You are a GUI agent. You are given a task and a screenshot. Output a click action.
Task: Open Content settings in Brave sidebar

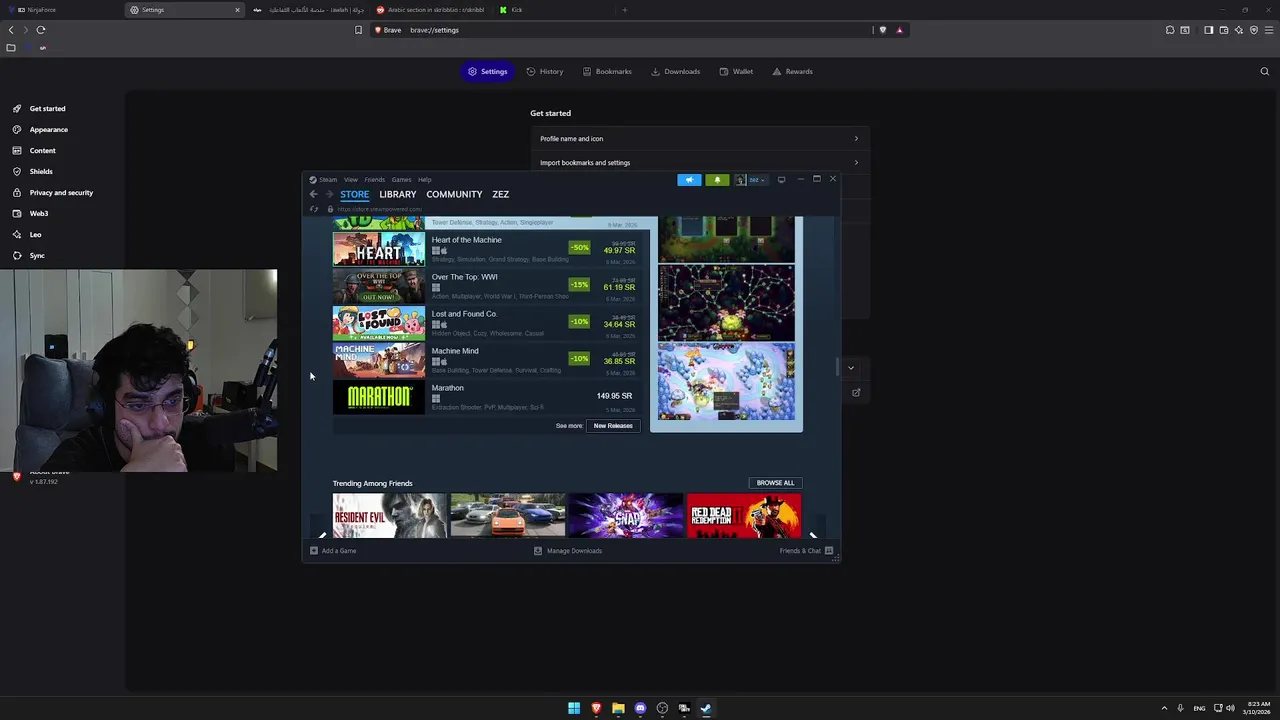42,151
